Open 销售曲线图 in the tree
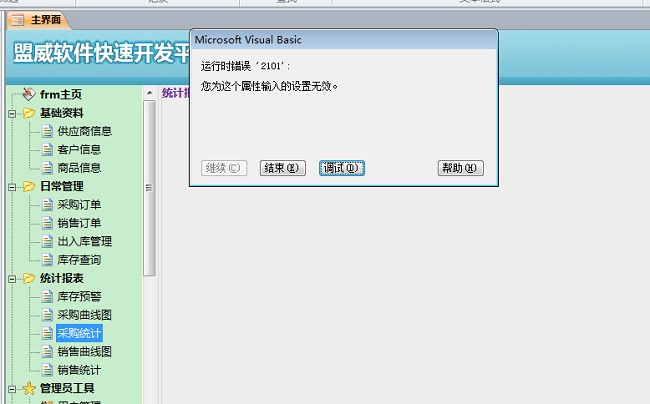Screen dimensions: 650x404 (85, 351)
